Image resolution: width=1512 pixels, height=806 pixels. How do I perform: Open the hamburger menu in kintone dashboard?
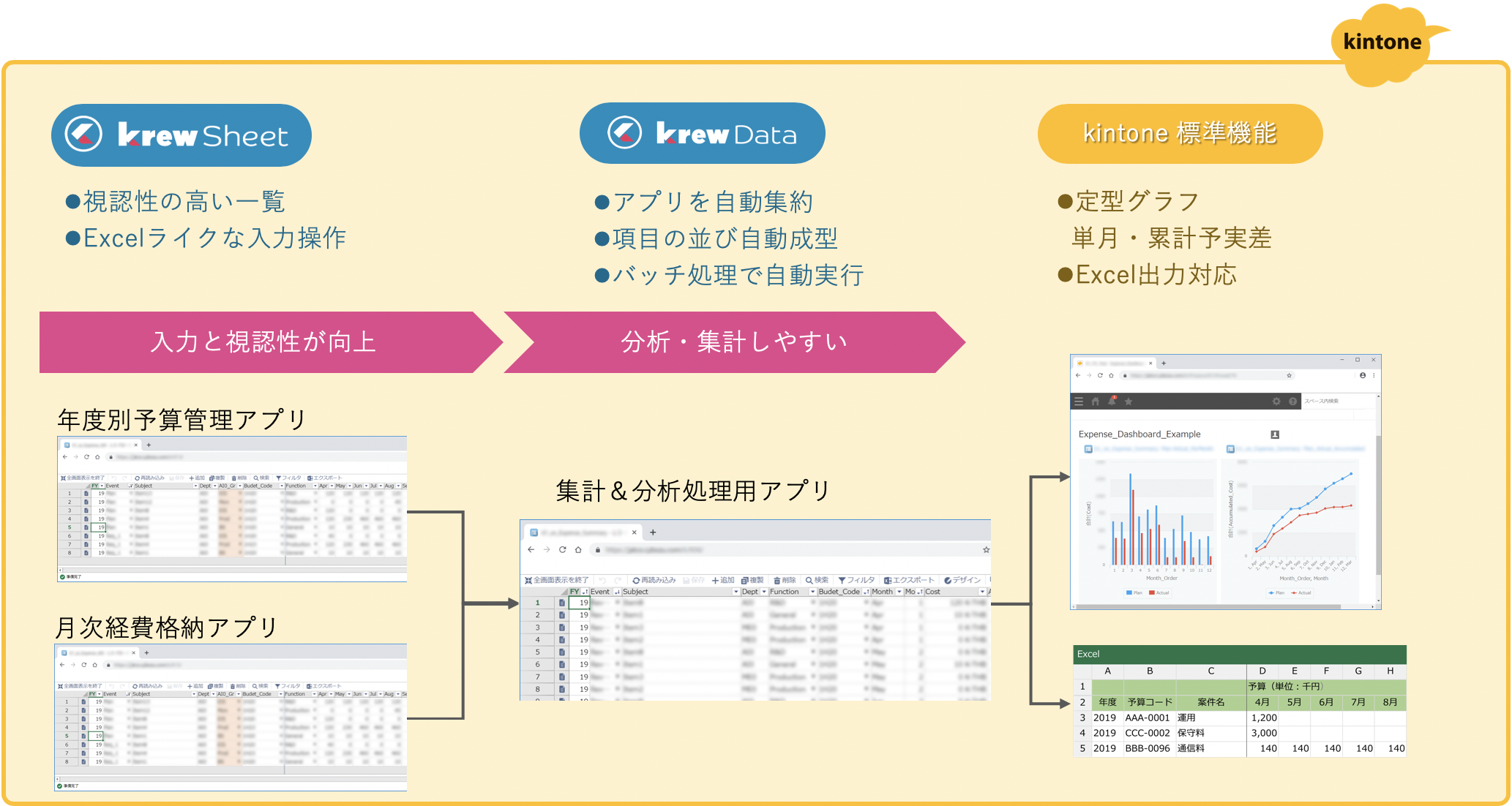[x=1078, y=401]
